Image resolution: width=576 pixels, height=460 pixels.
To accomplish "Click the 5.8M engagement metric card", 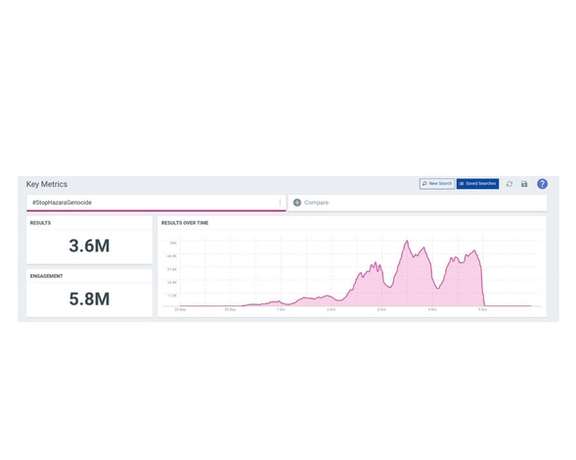I will coord(89,293).
